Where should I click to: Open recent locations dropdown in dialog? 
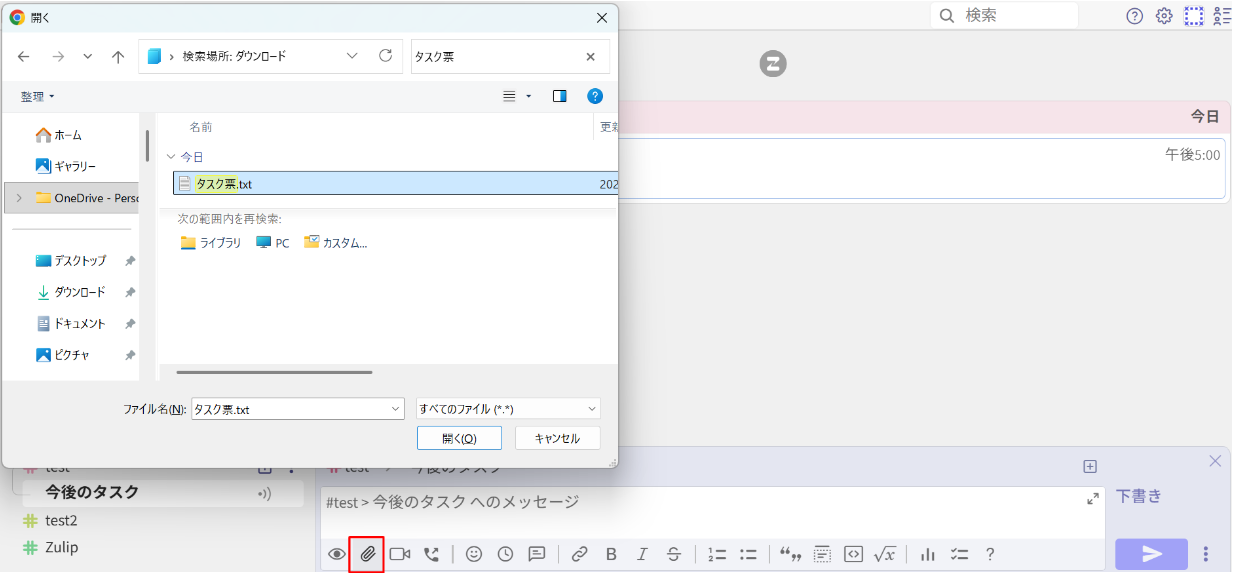(x=87, y=57)
